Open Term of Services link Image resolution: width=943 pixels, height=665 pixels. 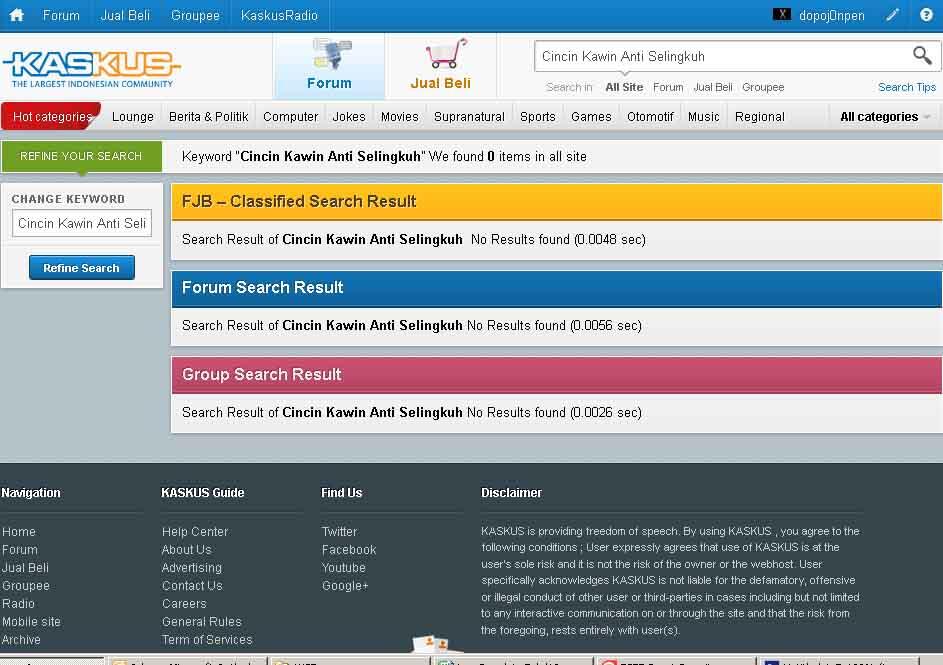pos(207,640)
